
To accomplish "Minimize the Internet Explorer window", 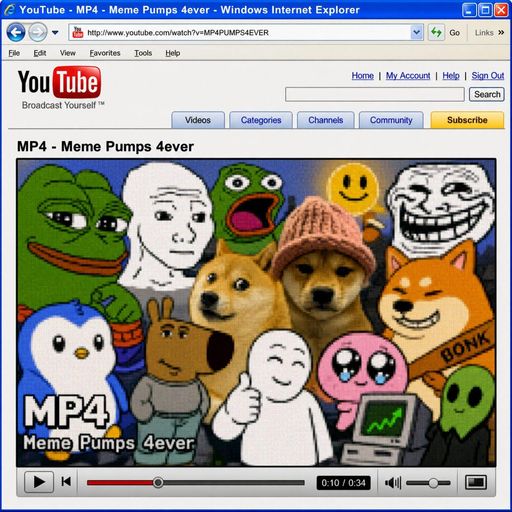I will click(469, 10).
